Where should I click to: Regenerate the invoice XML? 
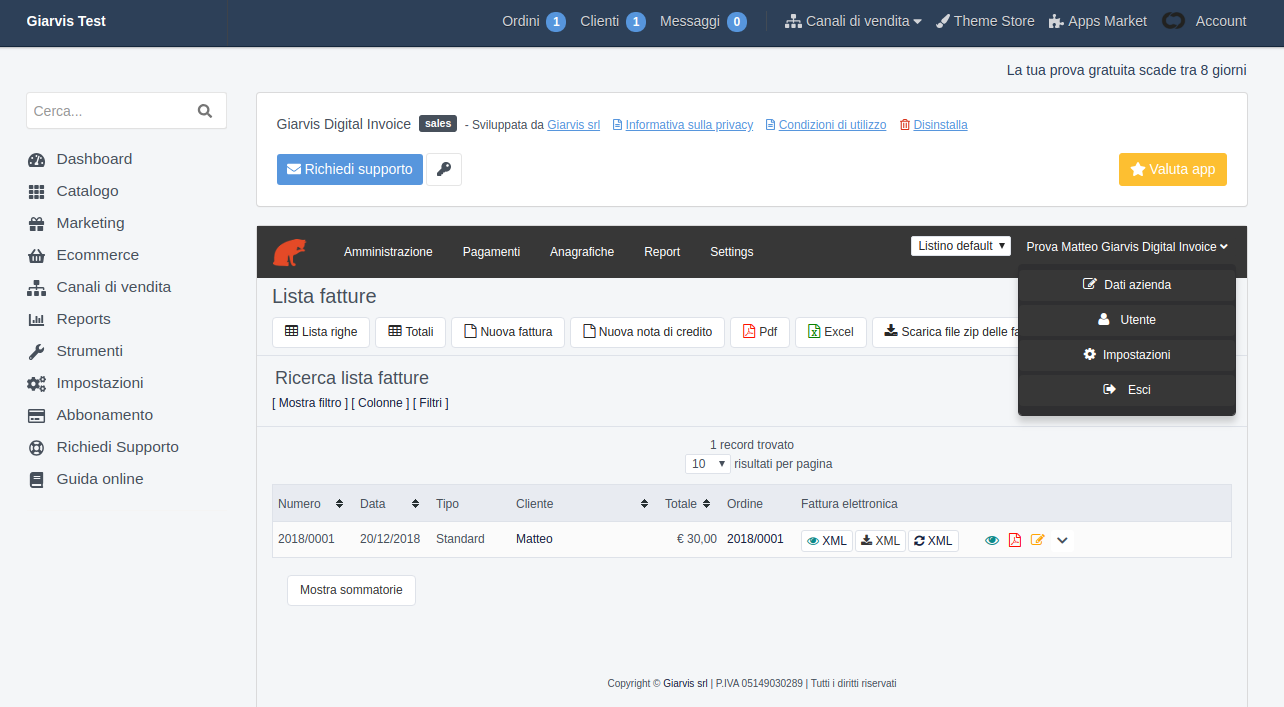coord(933,541)
